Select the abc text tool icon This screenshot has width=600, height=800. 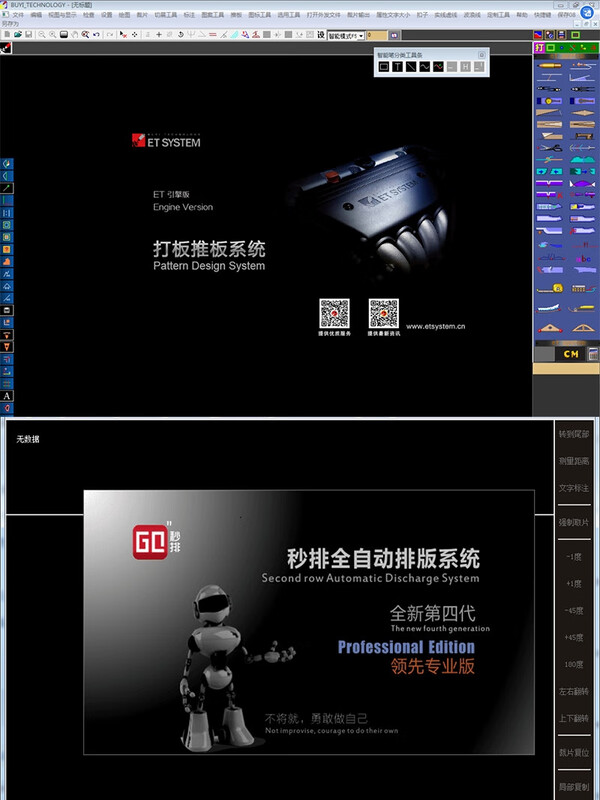582,259
